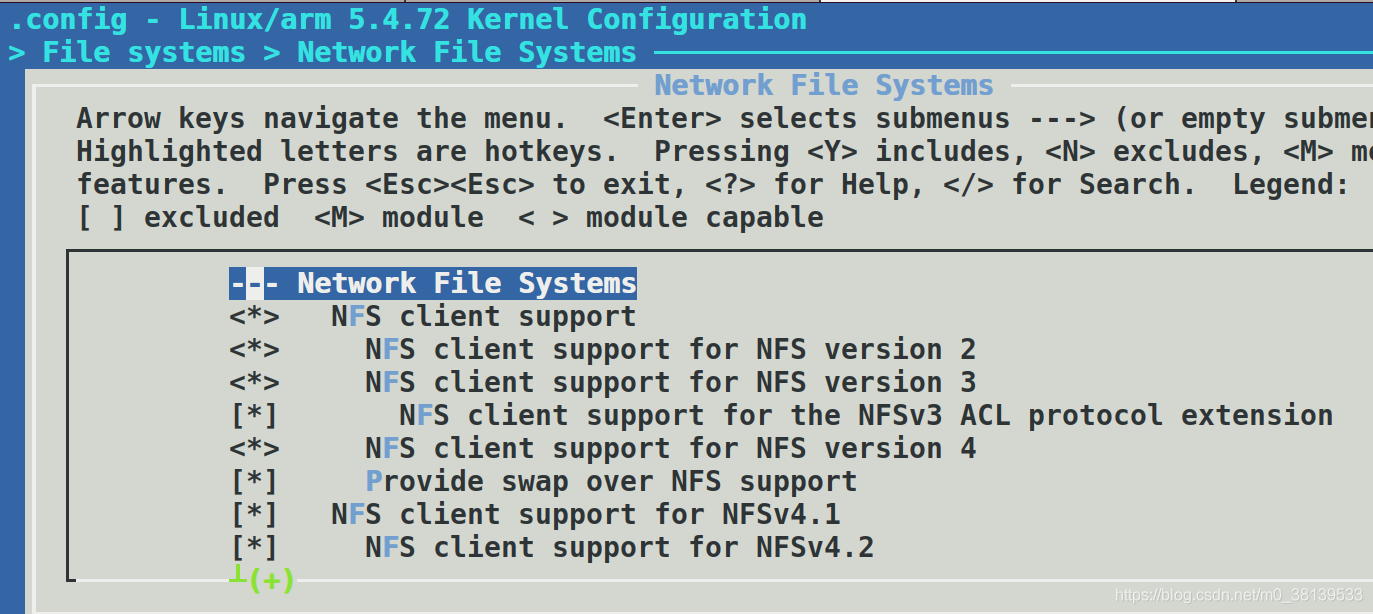Select 'NFS client support for NFS version 3'
The image size is (1373, 614).
tap(670, 383)
